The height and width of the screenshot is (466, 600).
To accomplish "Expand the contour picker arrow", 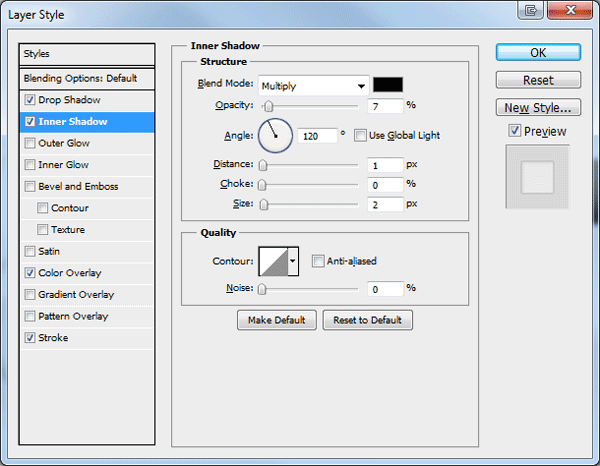I will click(293, 261).
